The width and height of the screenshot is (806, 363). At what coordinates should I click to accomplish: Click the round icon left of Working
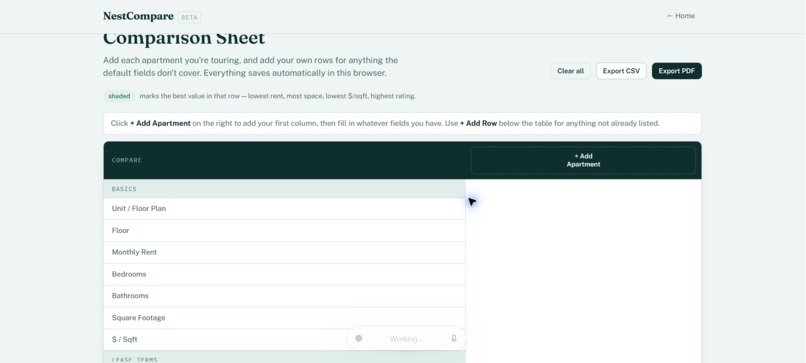click(x=358, y=338)
